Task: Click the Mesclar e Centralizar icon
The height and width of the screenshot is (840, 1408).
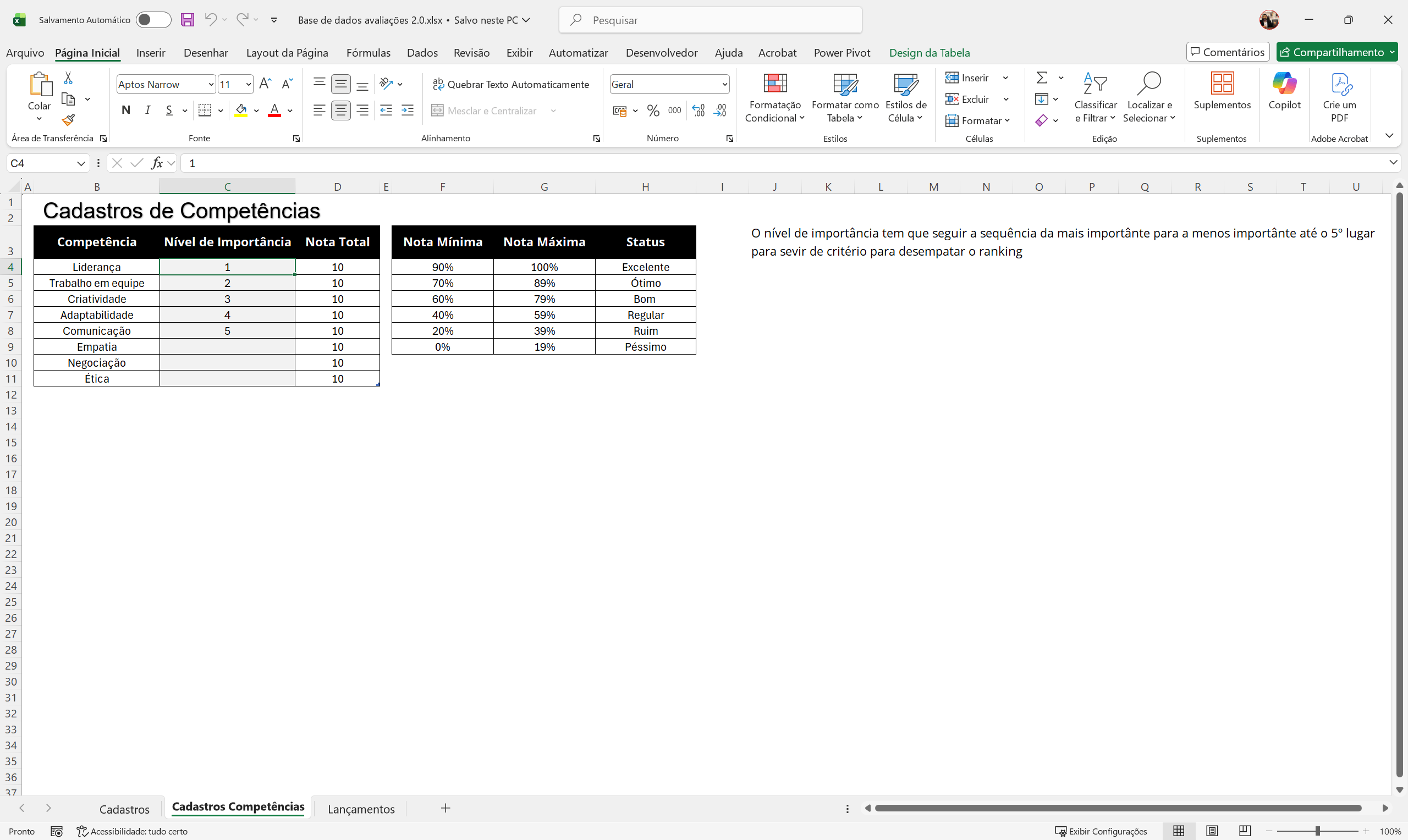Action: [x=437, y=110]
